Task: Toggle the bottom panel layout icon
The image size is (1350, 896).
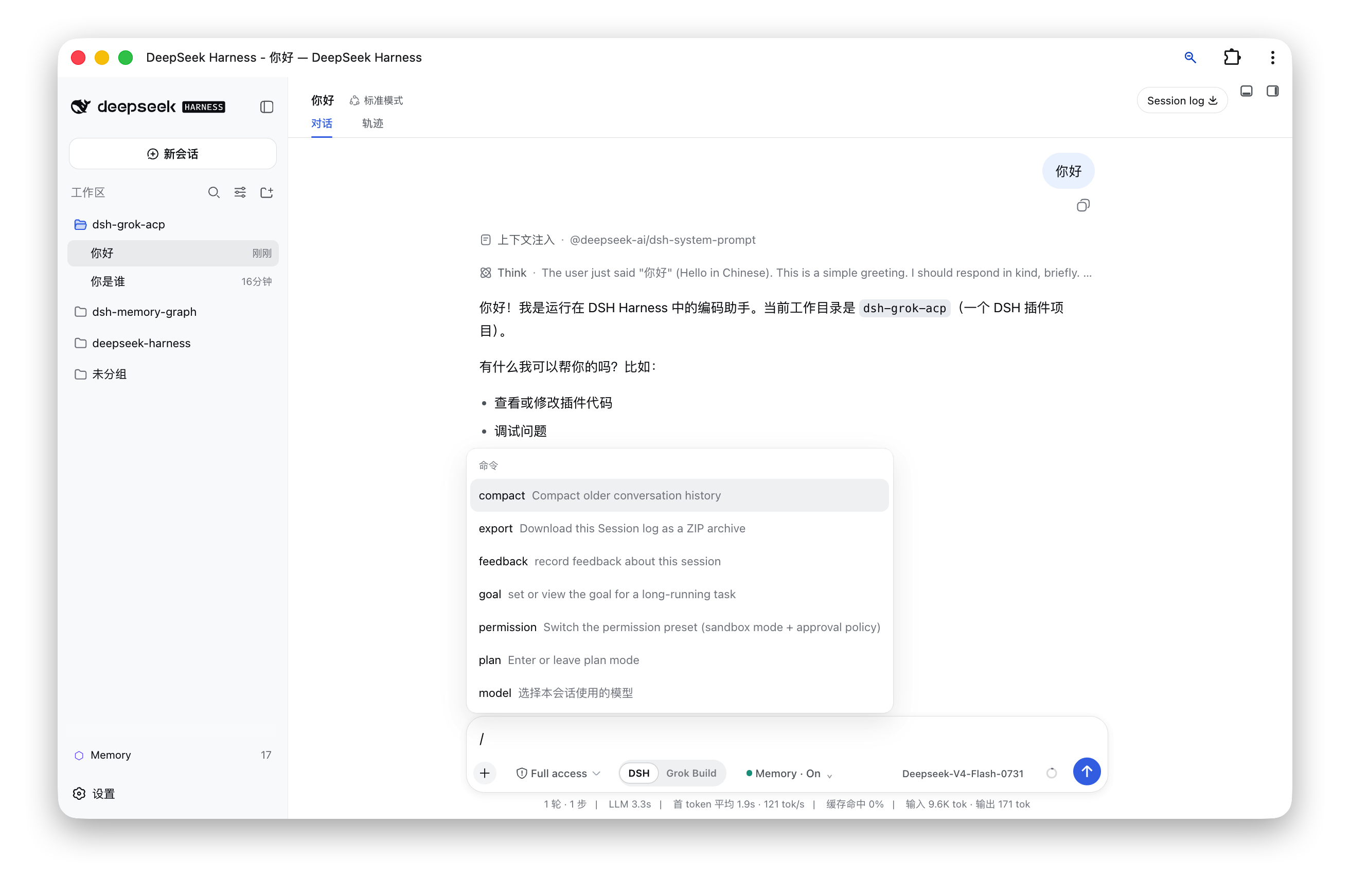Action: pos(1246,92)
